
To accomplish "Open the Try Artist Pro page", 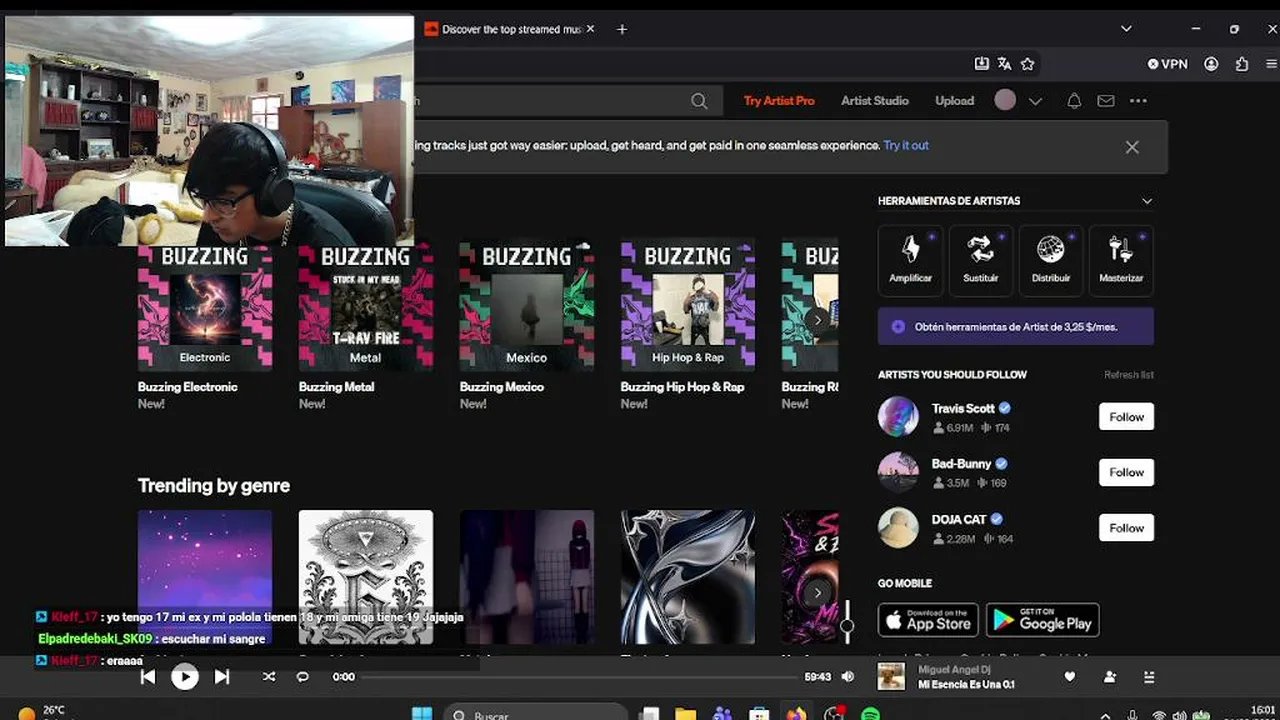I will (779, 101).
